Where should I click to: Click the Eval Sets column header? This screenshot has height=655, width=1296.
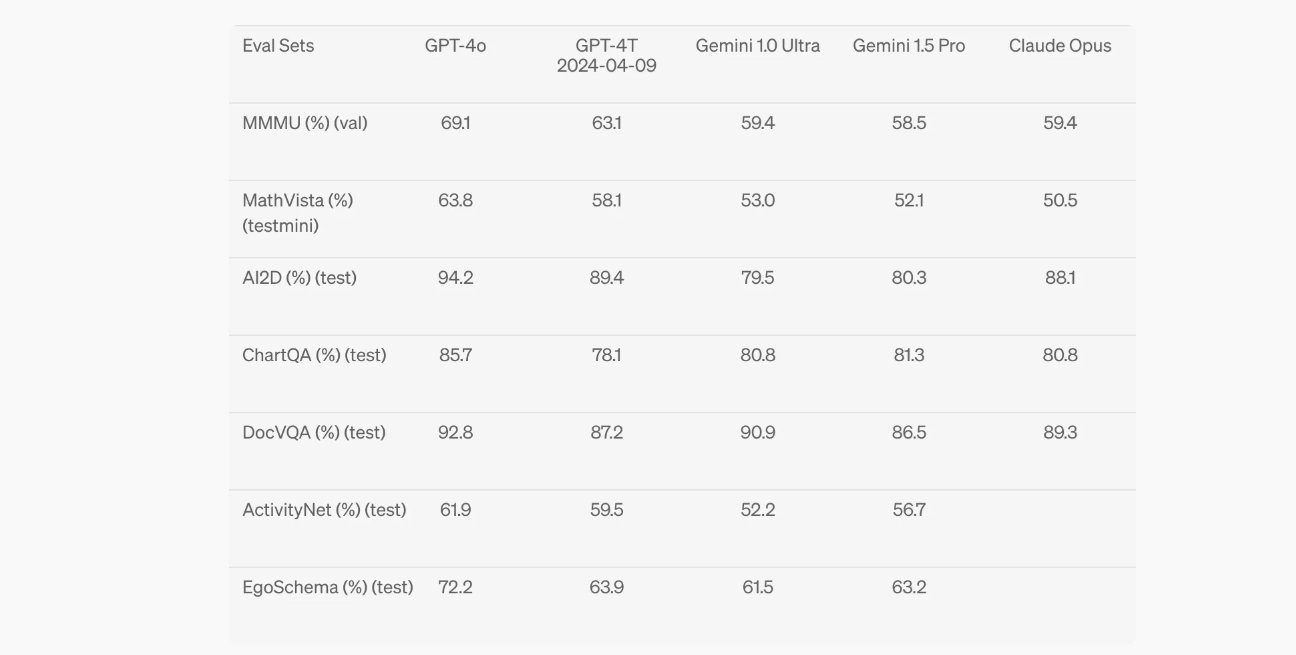278,46
